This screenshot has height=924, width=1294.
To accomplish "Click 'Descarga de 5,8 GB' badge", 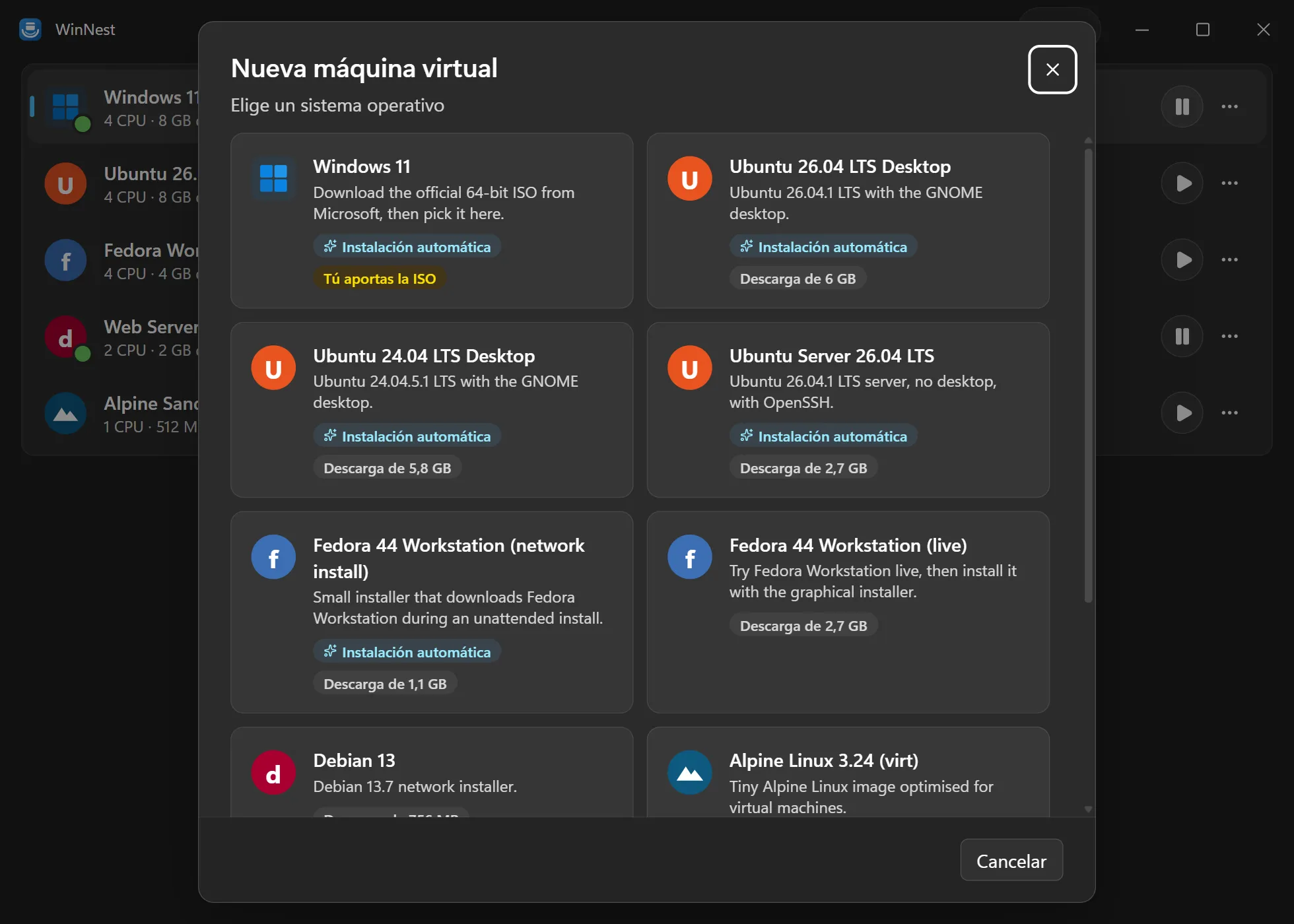I will point(388,468).
